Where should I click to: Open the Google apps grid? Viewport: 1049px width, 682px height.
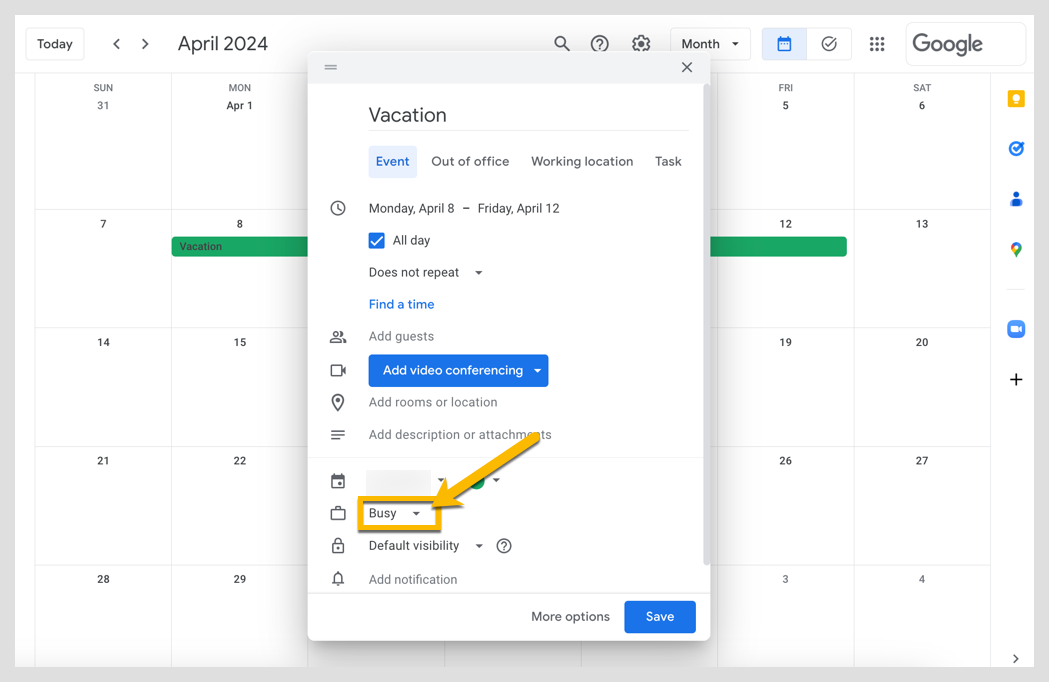877,44
